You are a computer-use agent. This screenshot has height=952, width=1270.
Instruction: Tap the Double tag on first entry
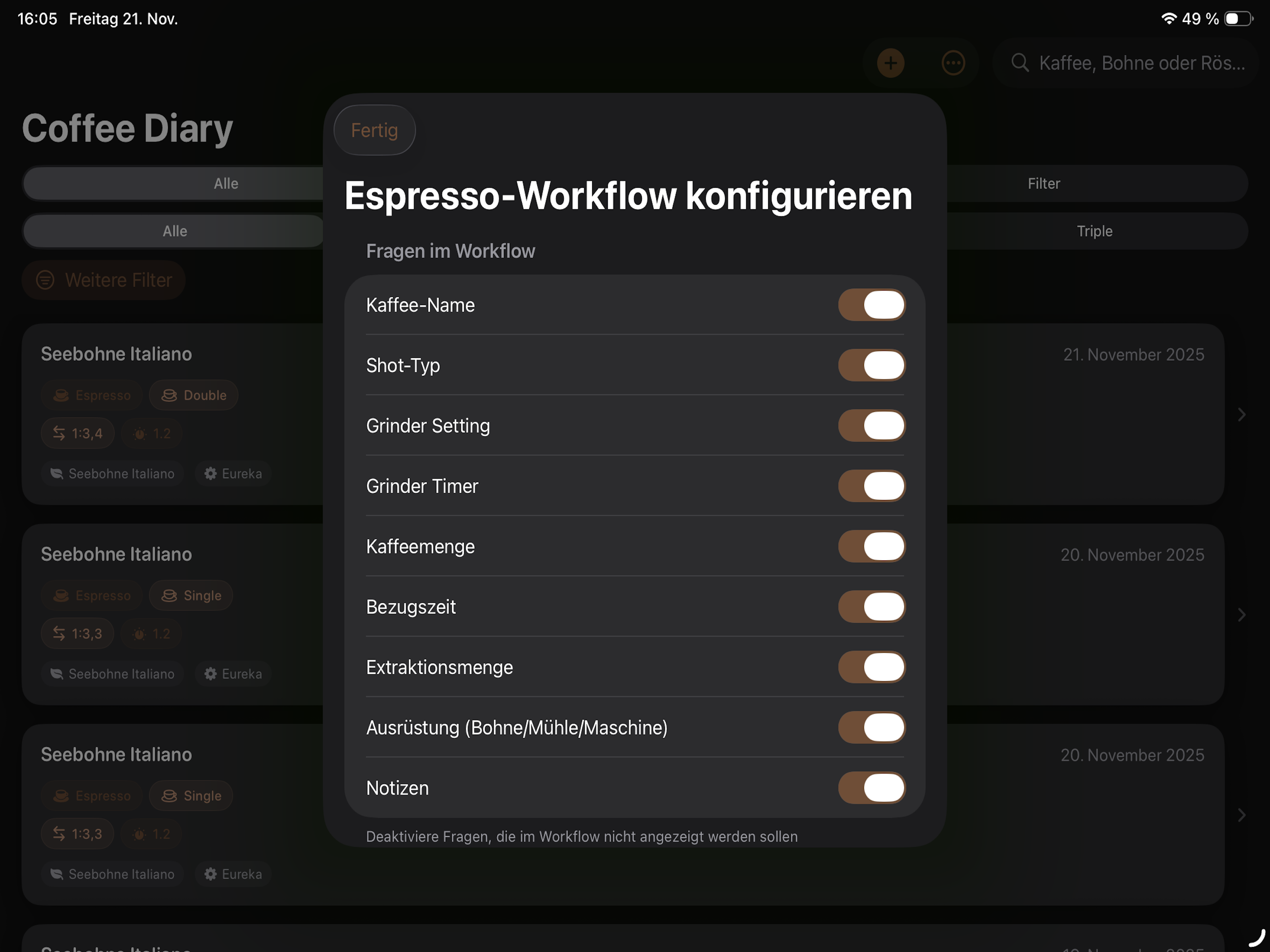(193, 395)
